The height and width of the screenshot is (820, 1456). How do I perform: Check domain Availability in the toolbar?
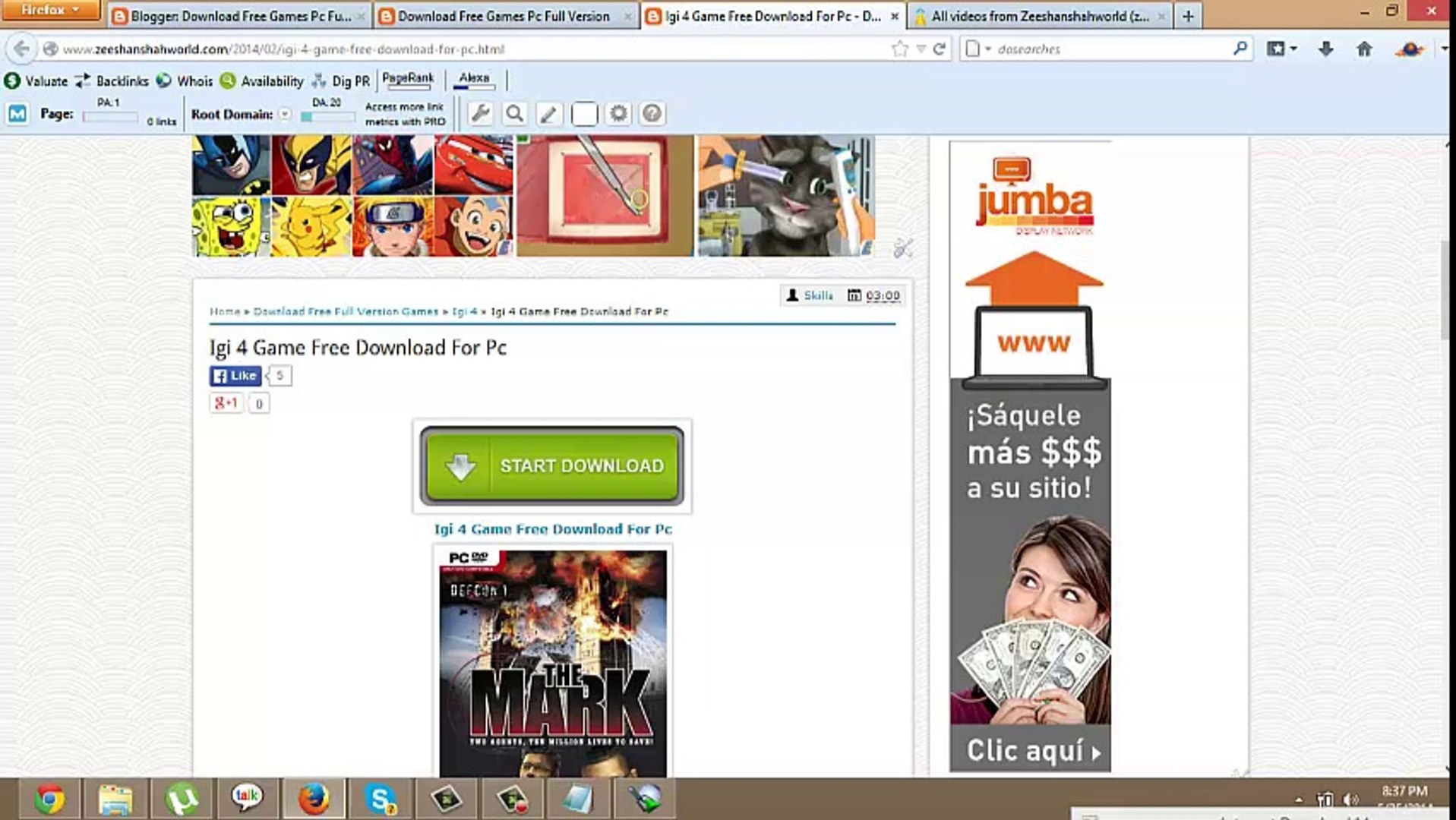click(261, 80)
